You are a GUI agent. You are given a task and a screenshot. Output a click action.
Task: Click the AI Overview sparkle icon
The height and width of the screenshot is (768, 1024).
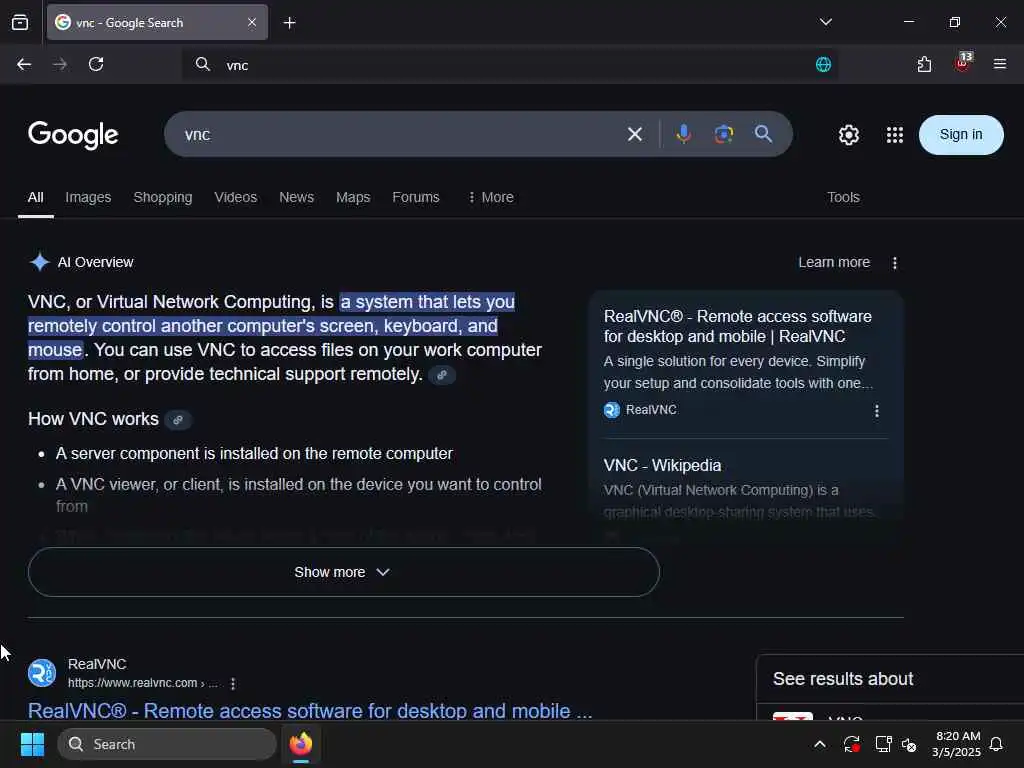point(39,262)
